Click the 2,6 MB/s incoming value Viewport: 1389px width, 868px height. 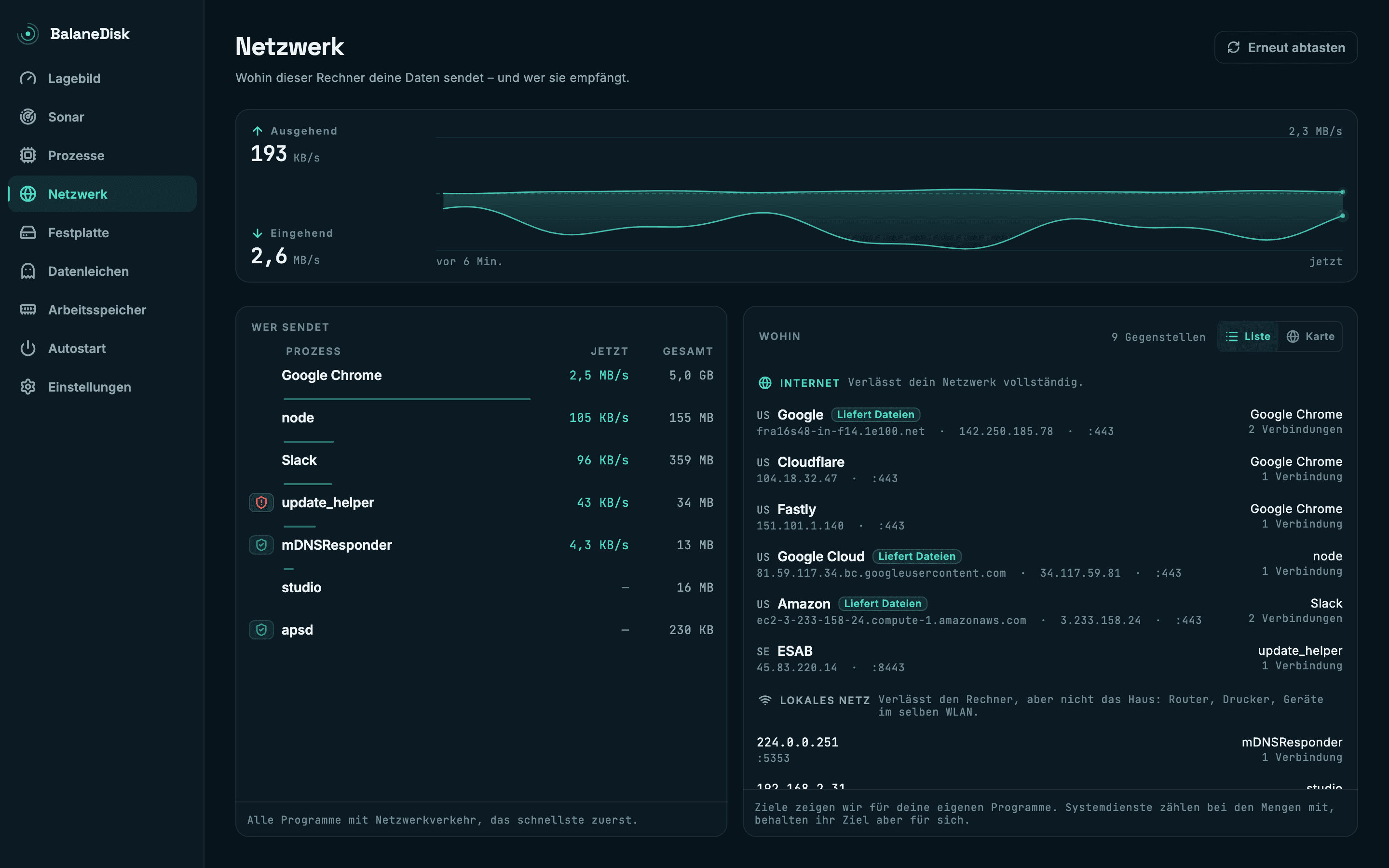click(x=285, y=256)
